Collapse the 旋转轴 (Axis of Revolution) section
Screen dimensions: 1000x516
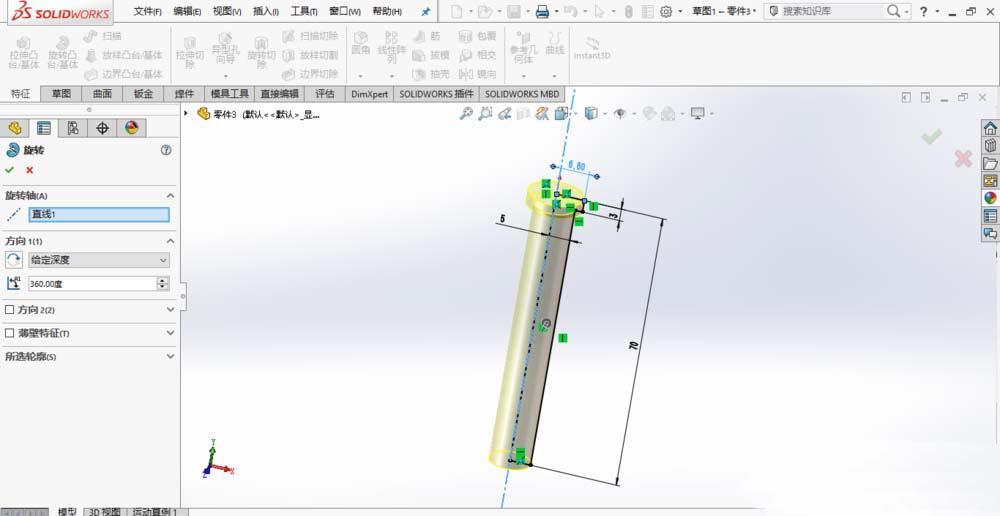170,196
